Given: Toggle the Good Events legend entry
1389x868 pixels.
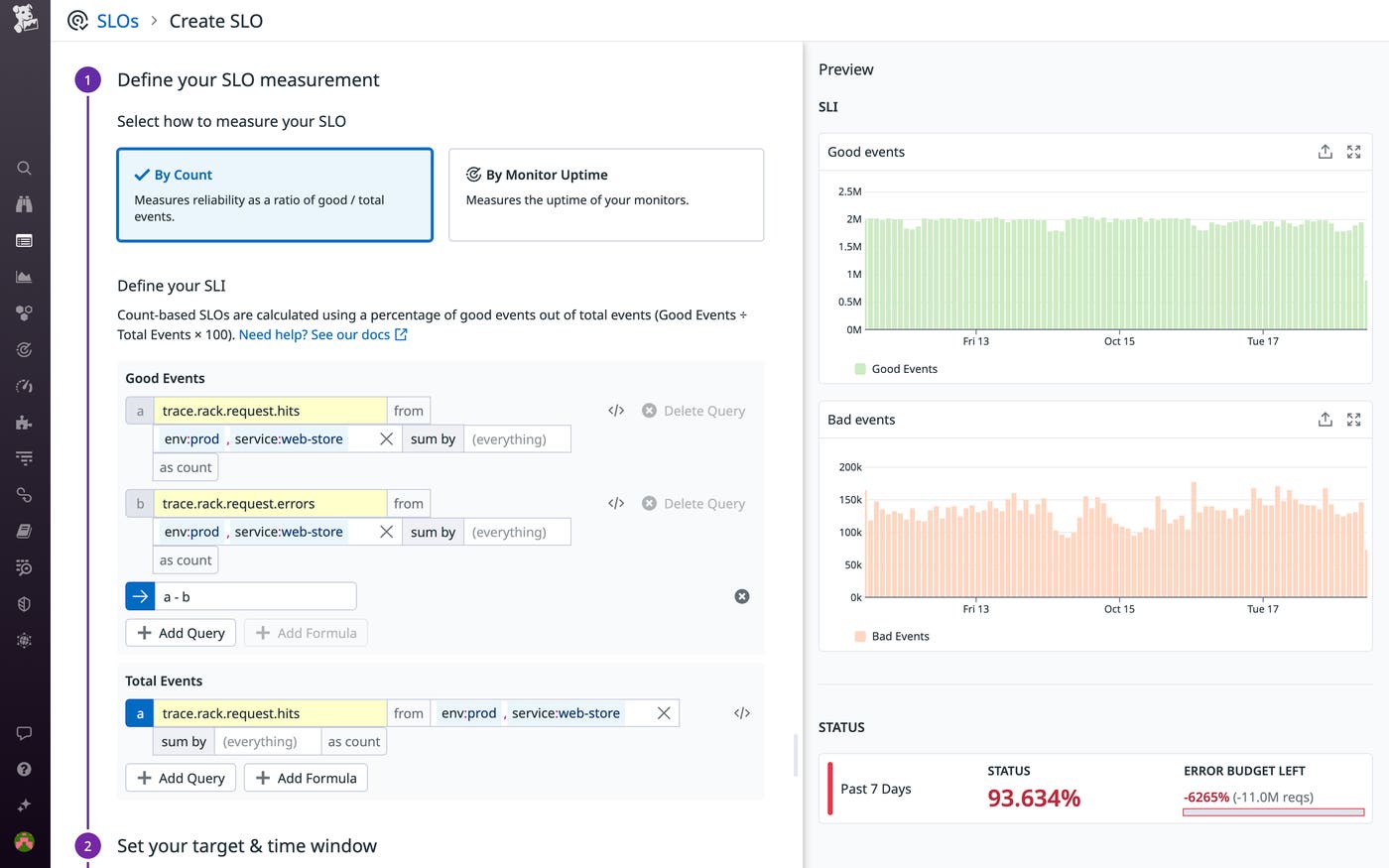Looking at the screenshot, I should pyautogui.click(x=897, y=368).
